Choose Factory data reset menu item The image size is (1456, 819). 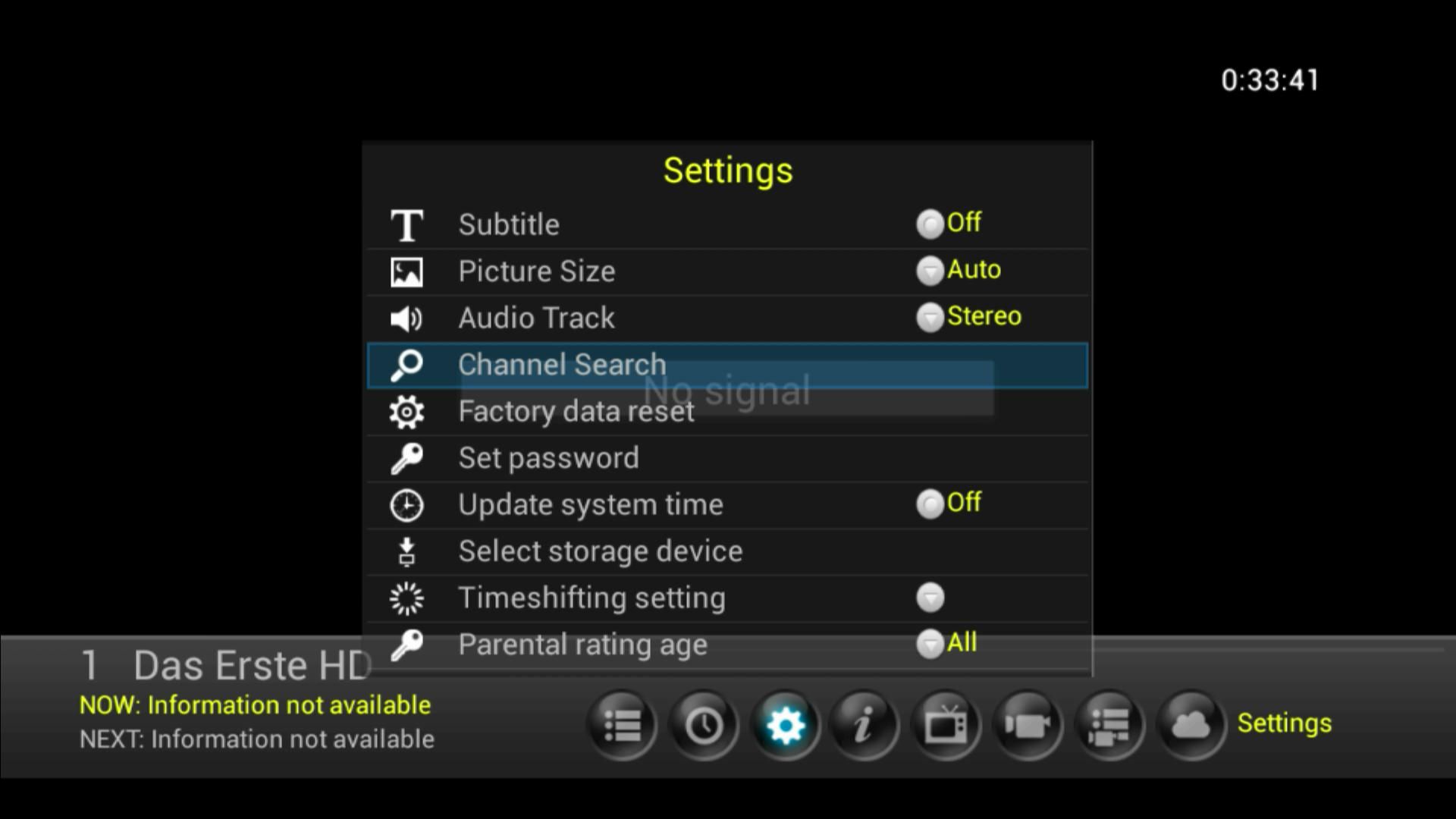point(727,412)
